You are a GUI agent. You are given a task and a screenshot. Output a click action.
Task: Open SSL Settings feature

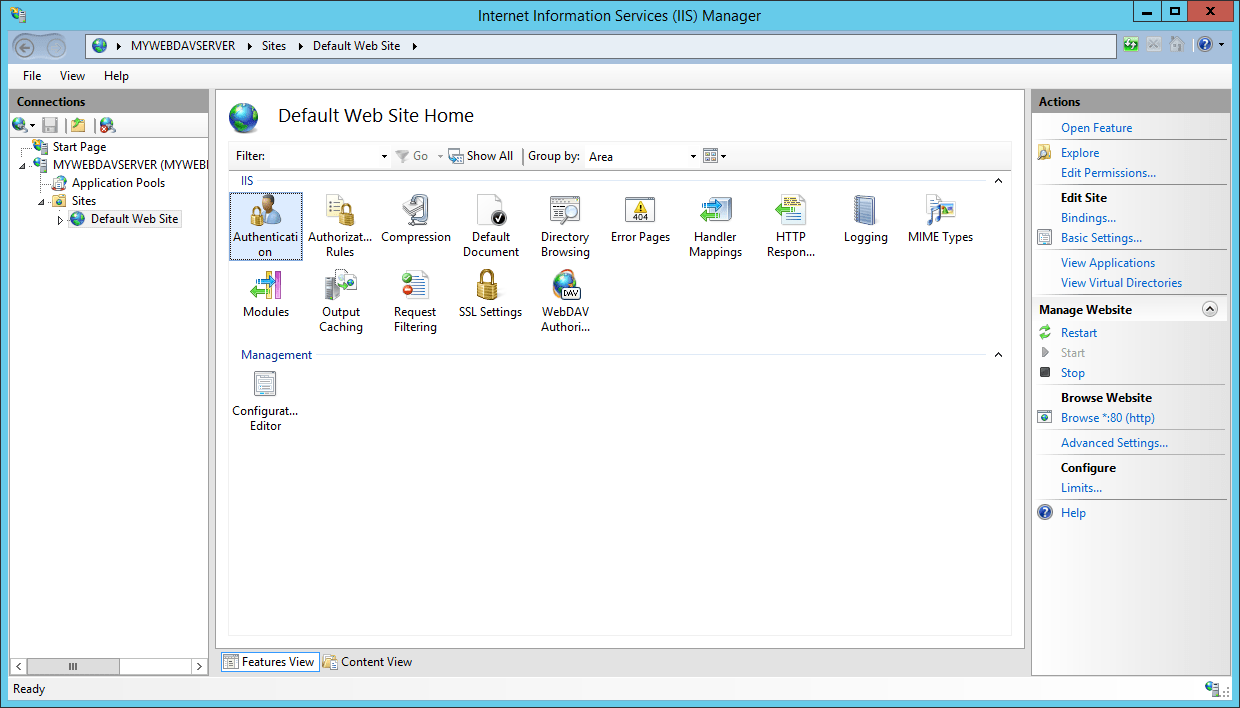click(490, 294)
